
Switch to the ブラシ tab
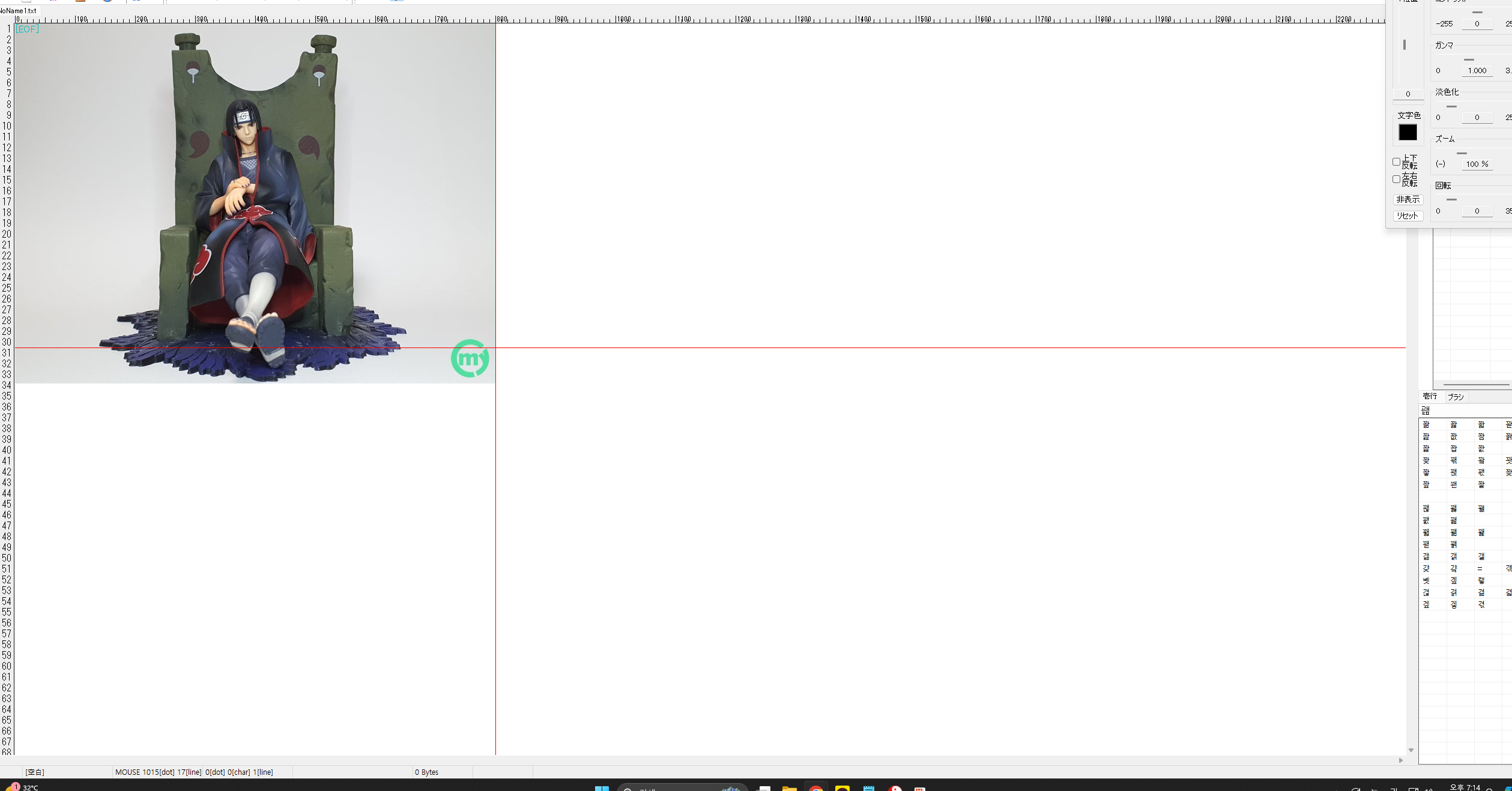[1456, 397]
